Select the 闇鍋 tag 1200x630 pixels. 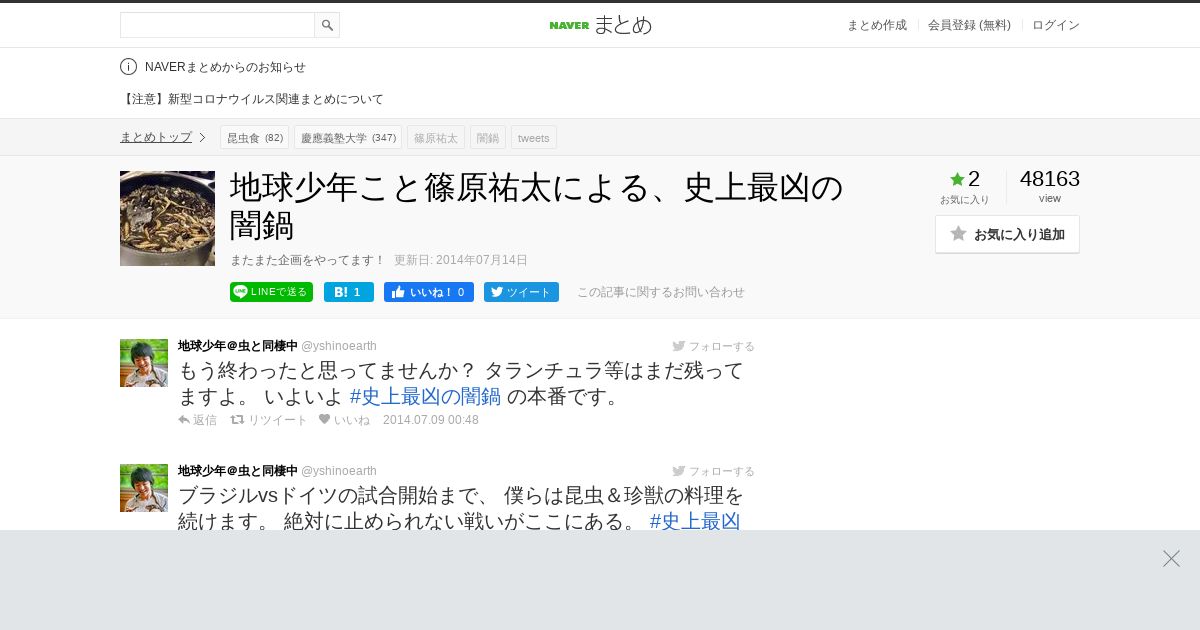pos(488,137)
